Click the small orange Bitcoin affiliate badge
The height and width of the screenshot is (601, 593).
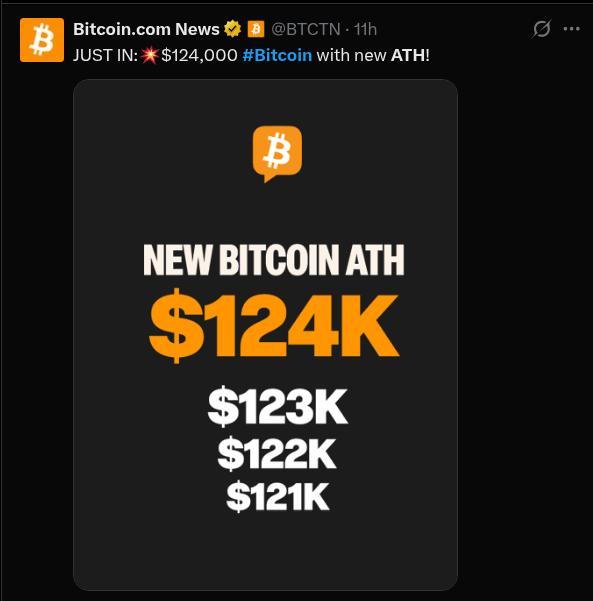point(256,29)
